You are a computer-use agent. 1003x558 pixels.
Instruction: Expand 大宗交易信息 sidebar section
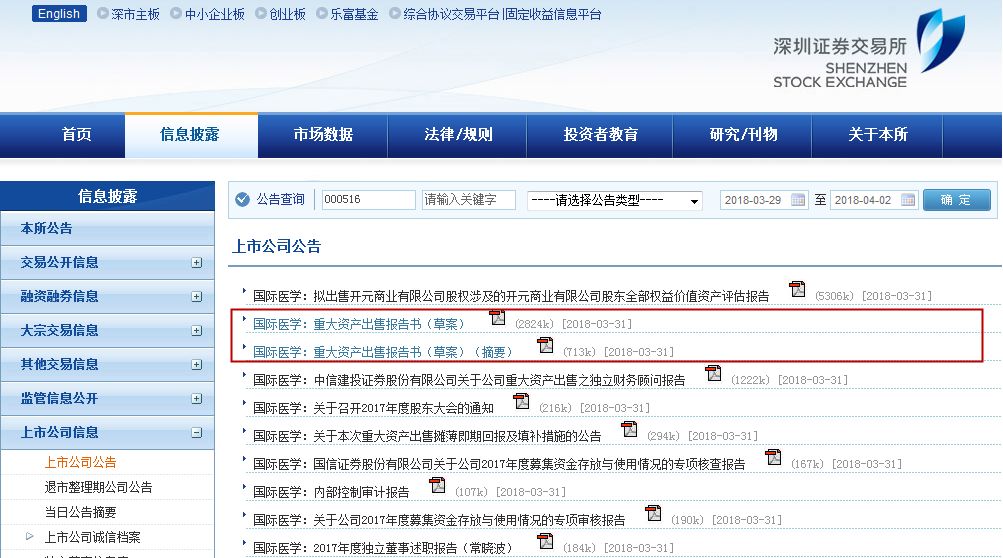[197, 330]
